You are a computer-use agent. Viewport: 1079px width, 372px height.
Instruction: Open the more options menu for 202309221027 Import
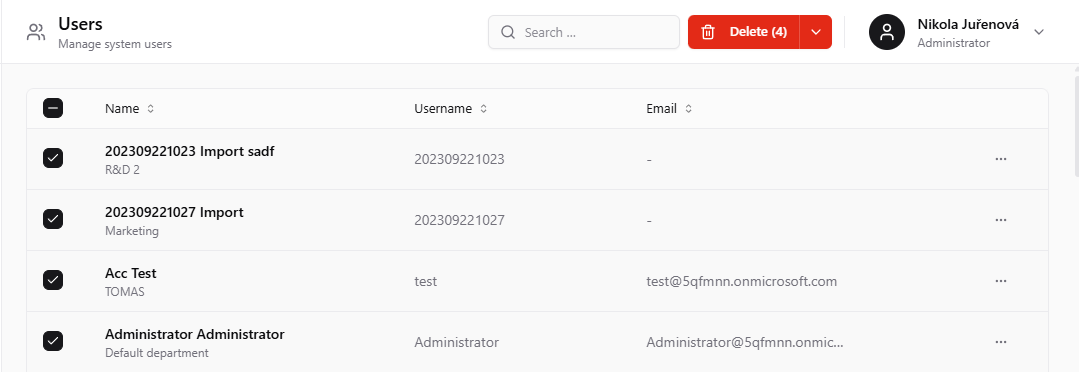(x=1001, y=220)
